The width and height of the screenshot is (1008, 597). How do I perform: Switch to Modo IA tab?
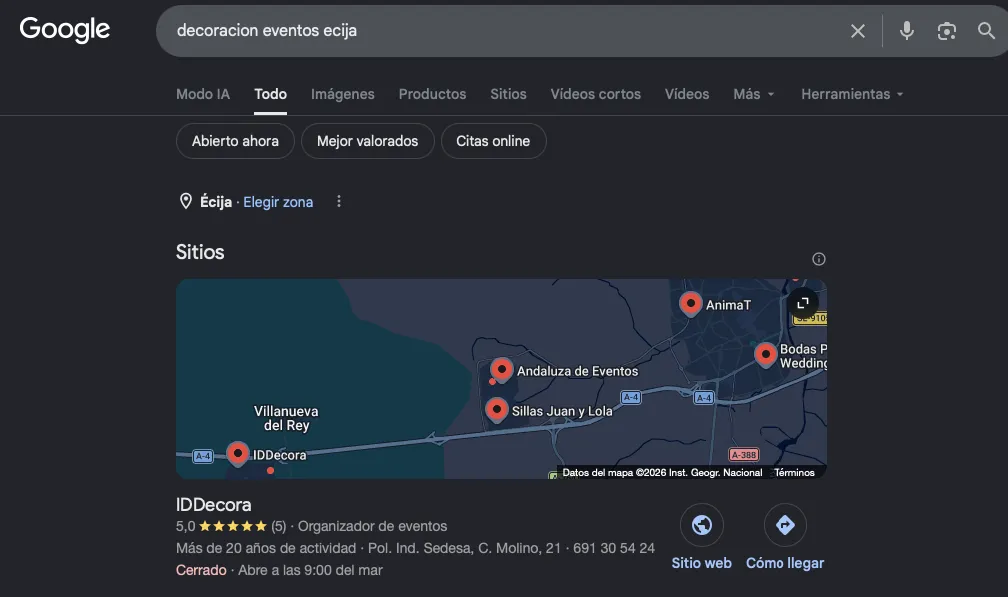(203, 94)
